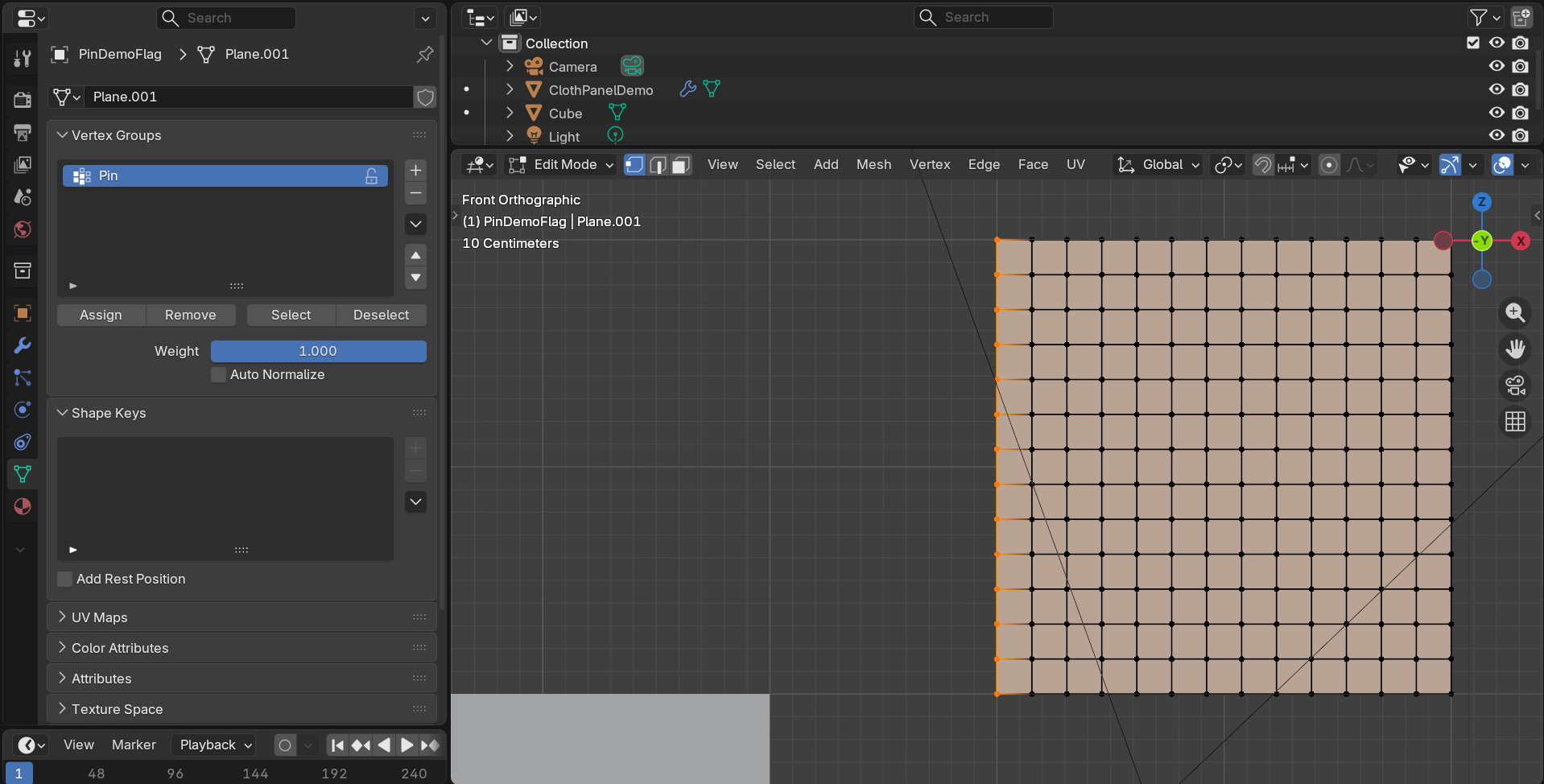The width and height of the screenshot is (1544, 784).
Task: Open the Edit Mode dropdown
Action: coord(561,165)
